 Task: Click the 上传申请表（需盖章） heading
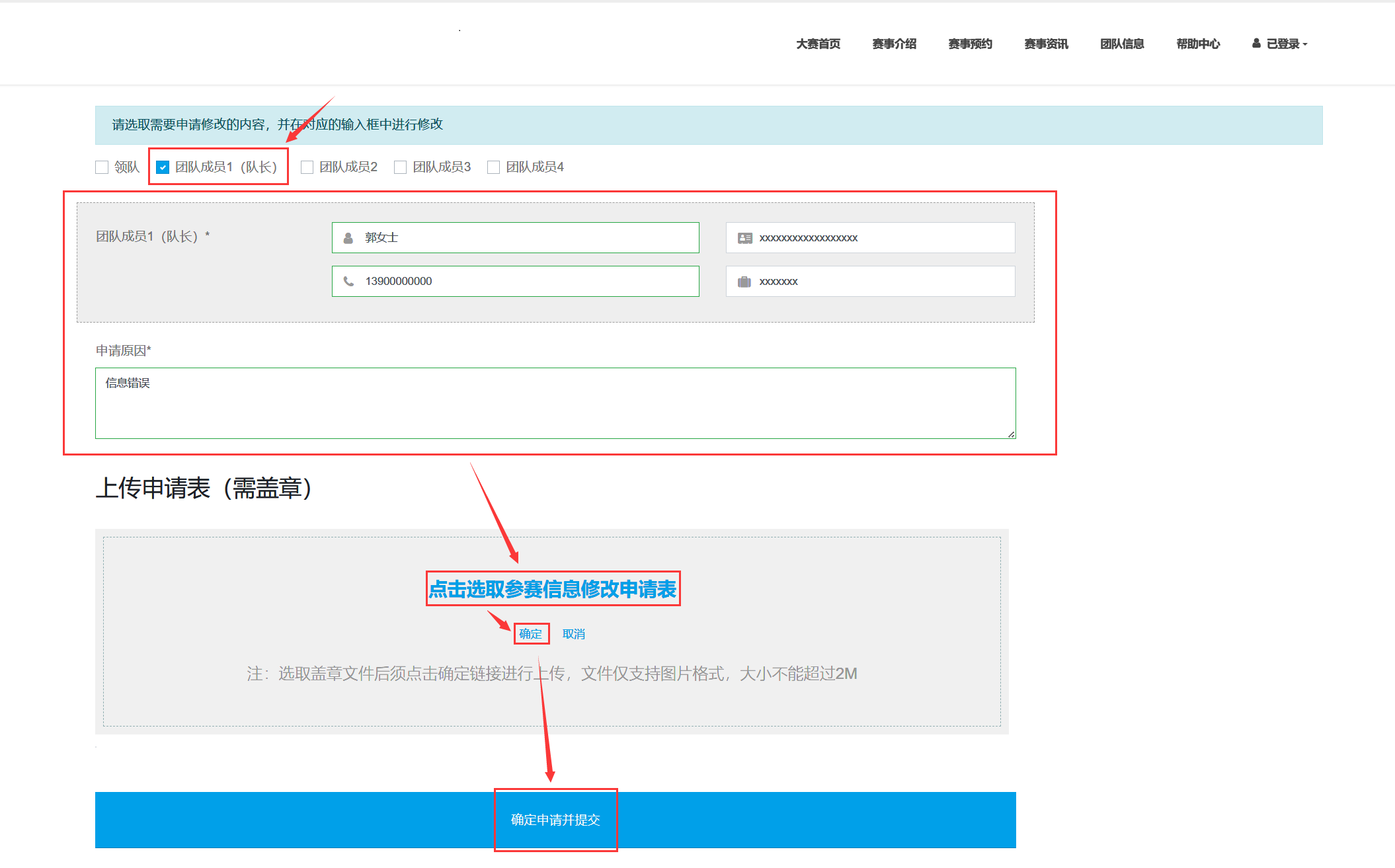204,489
